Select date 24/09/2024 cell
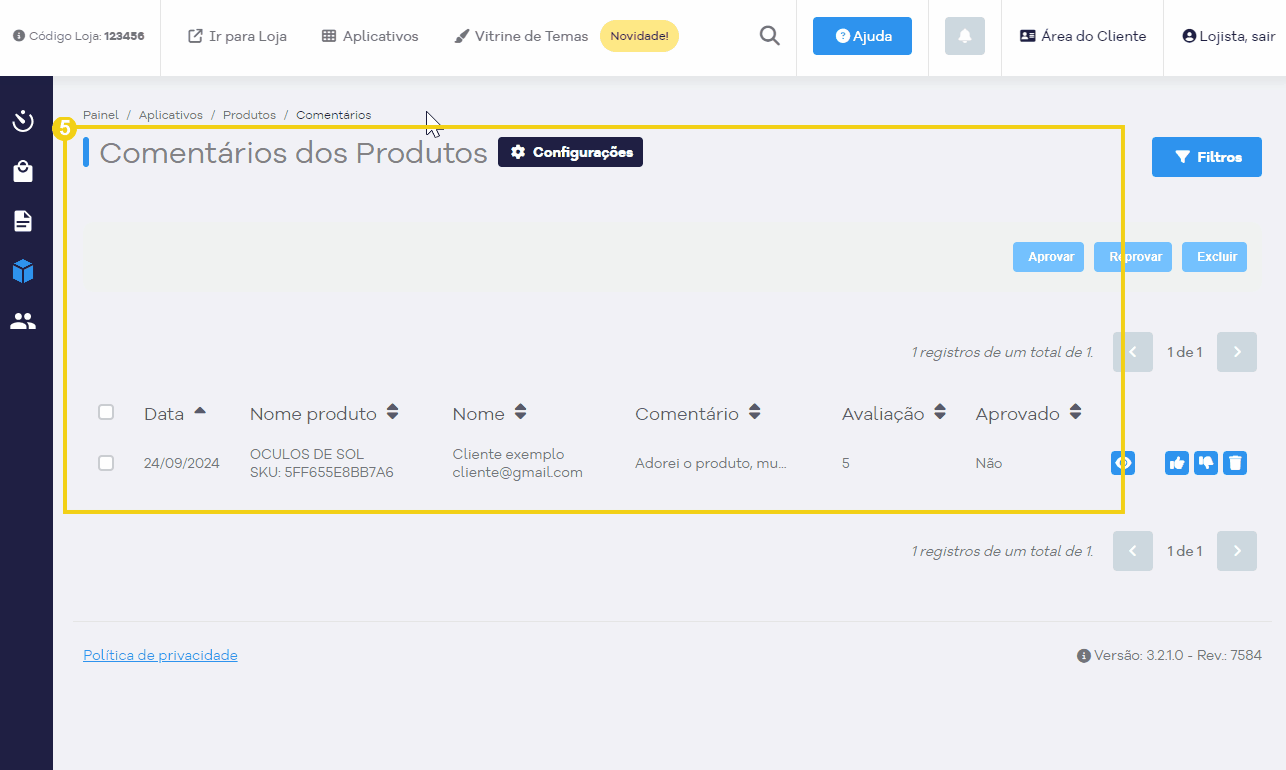 [182, 463]
